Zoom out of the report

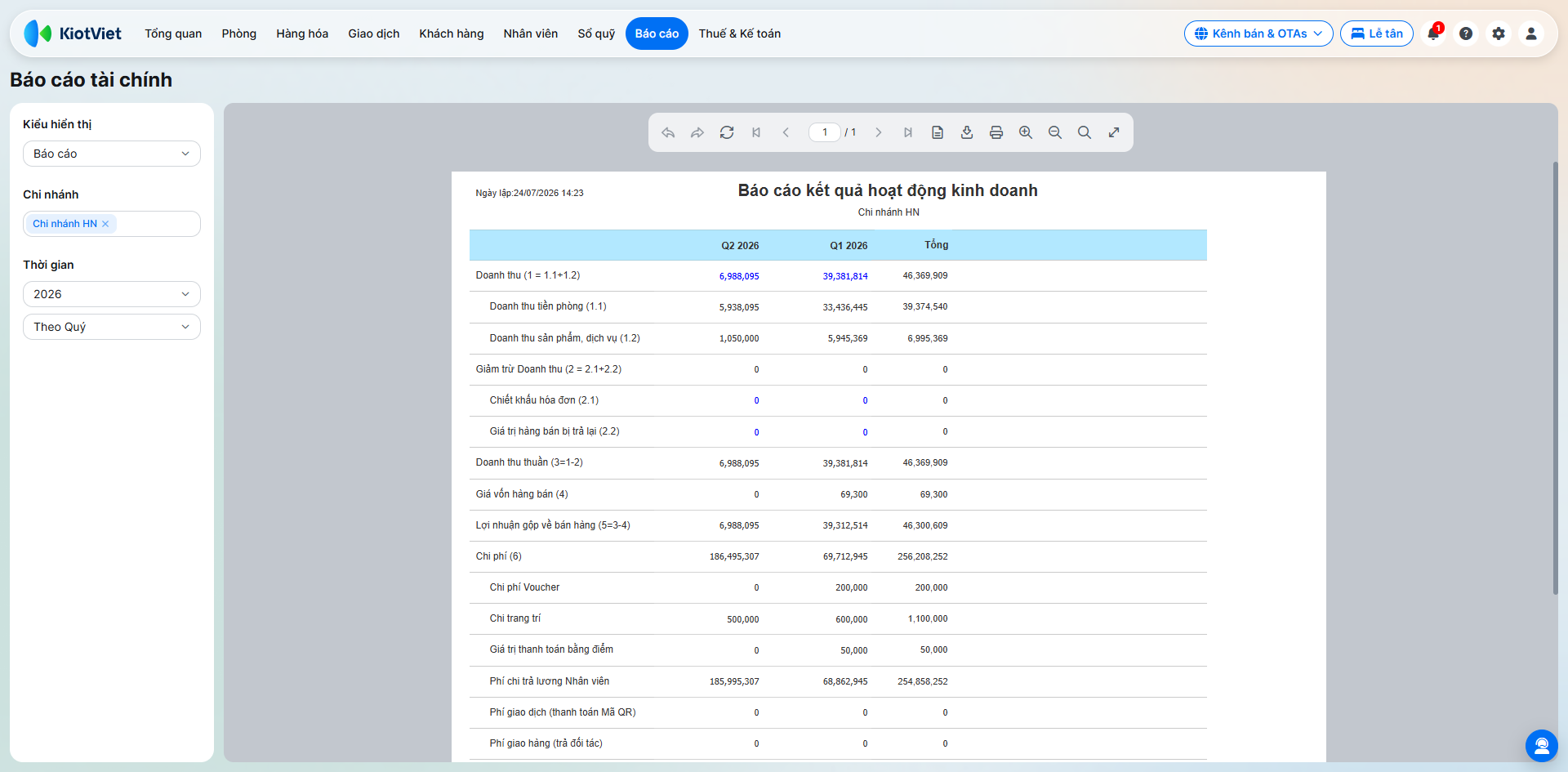(x=1055, y=132)
